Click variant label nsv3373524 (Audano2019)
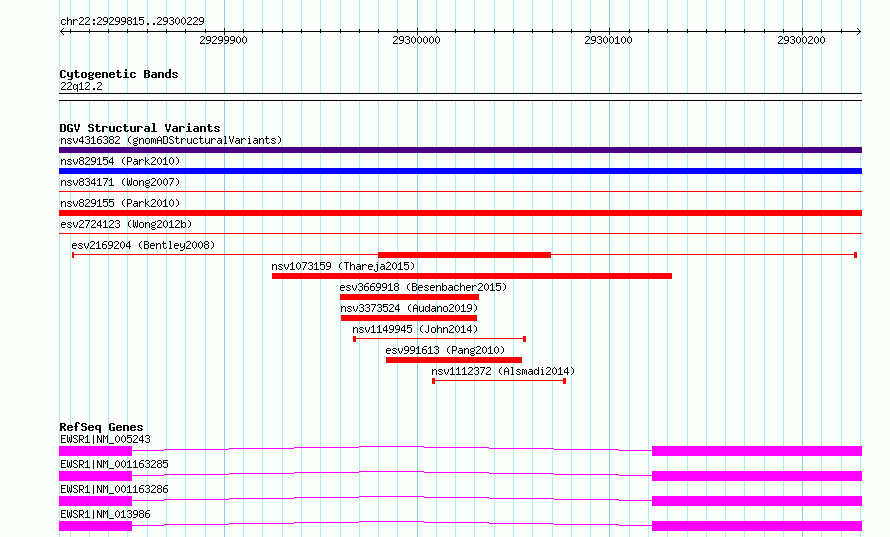 [409, 308]
